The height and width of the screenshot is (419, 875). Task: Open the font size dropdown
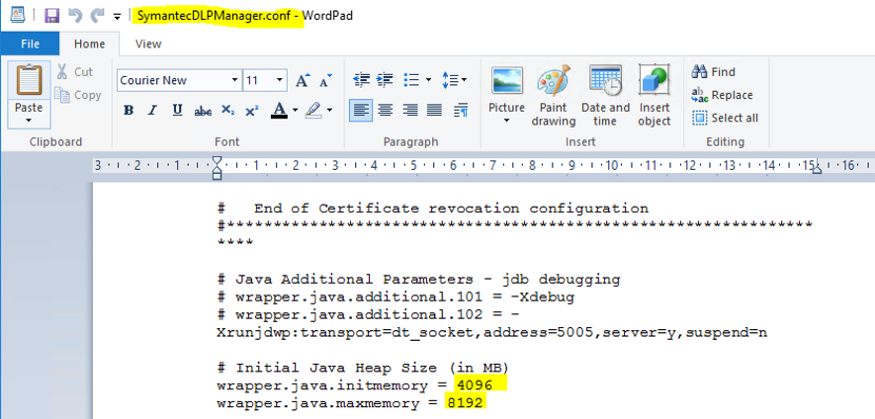click(280, 80)
